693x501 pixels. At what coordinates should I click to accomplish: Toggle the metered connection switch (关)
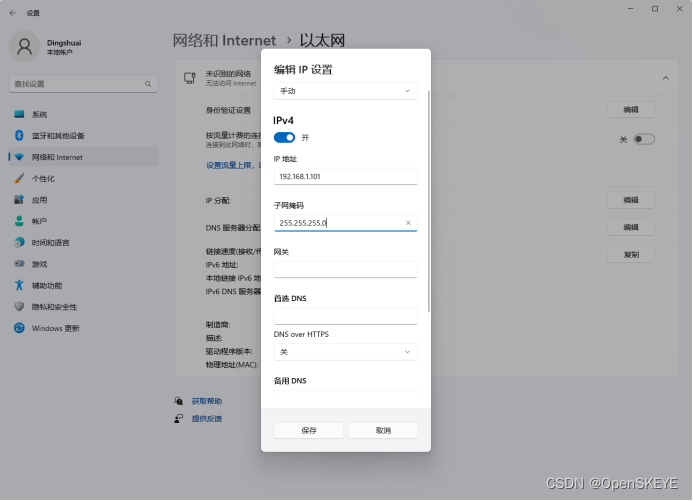[x=644, y=139]
